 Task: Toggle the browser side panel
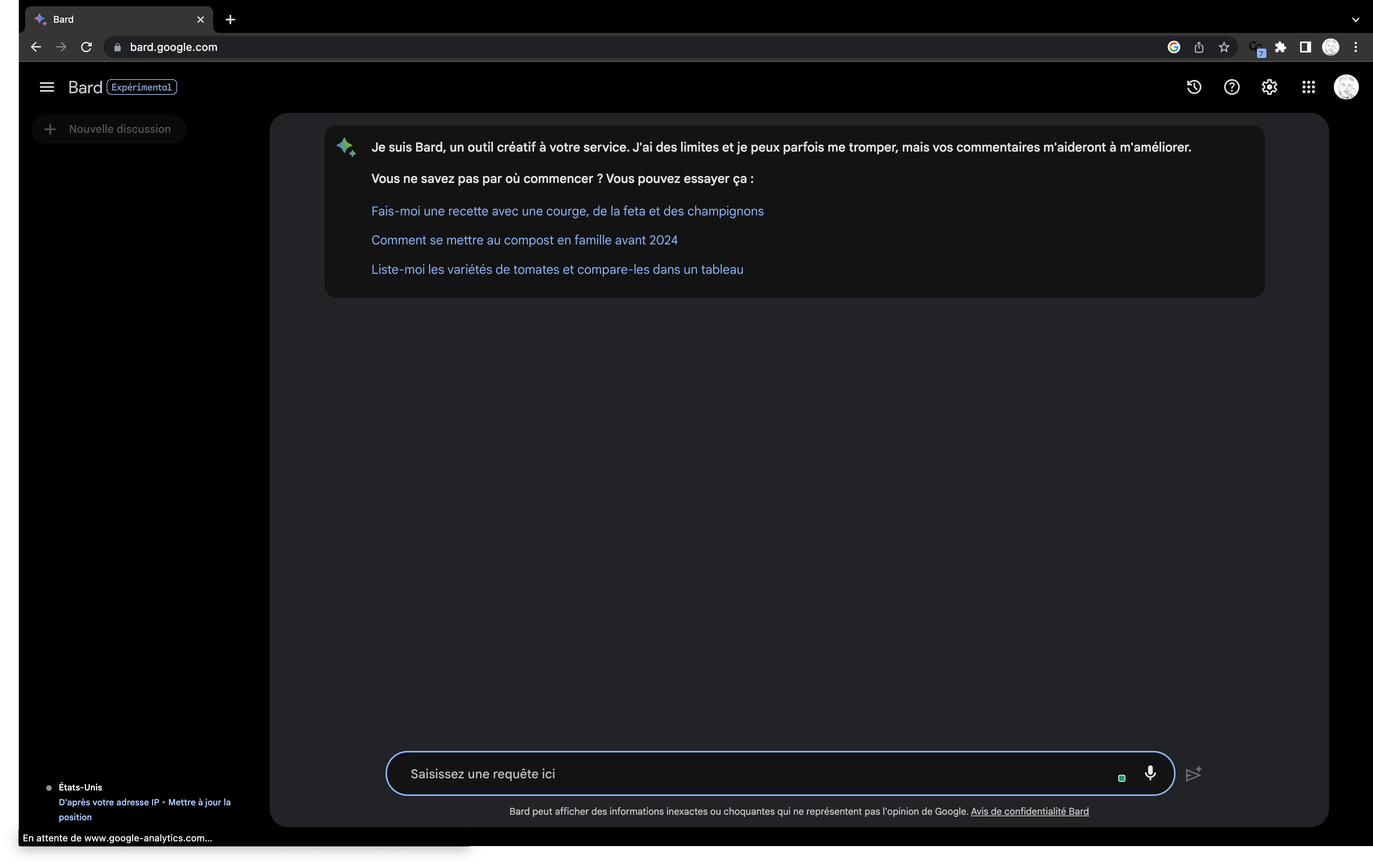click(1305, 47)
